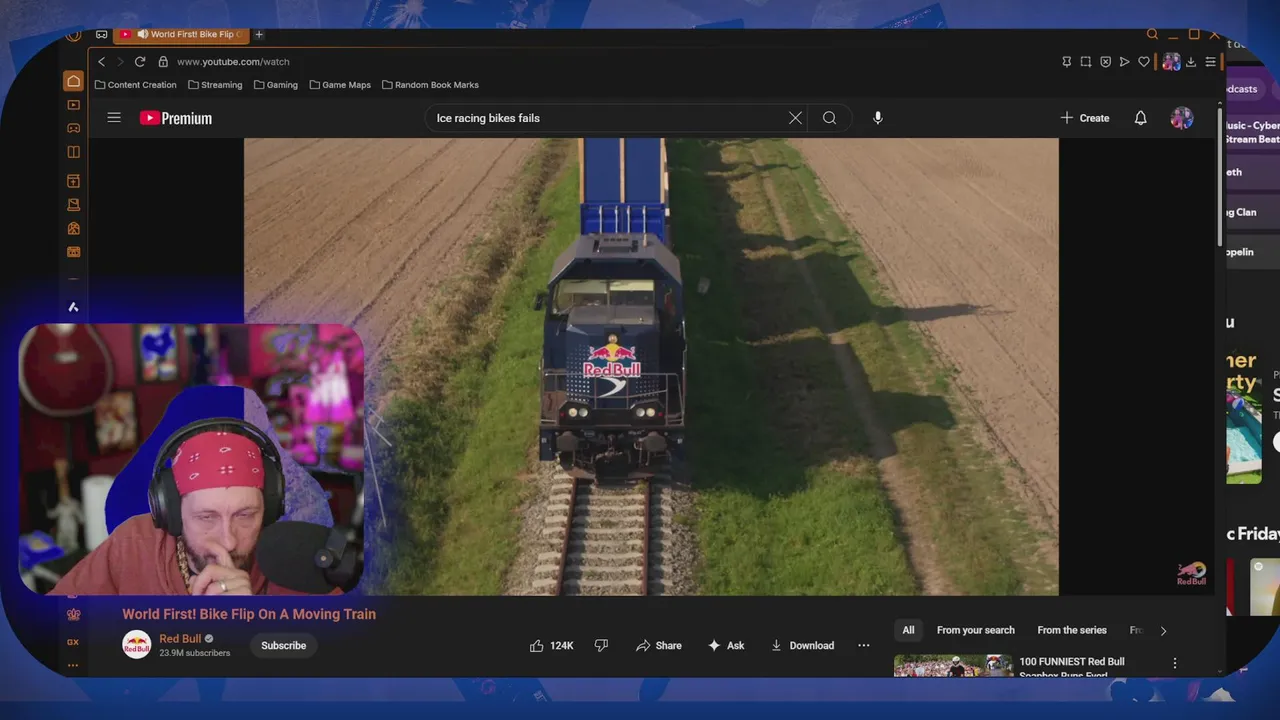The width and height of the screenshot is (1280, 720).
Task: Open the GX Corner gamepad sidebar icon
Action: point(73,128)
